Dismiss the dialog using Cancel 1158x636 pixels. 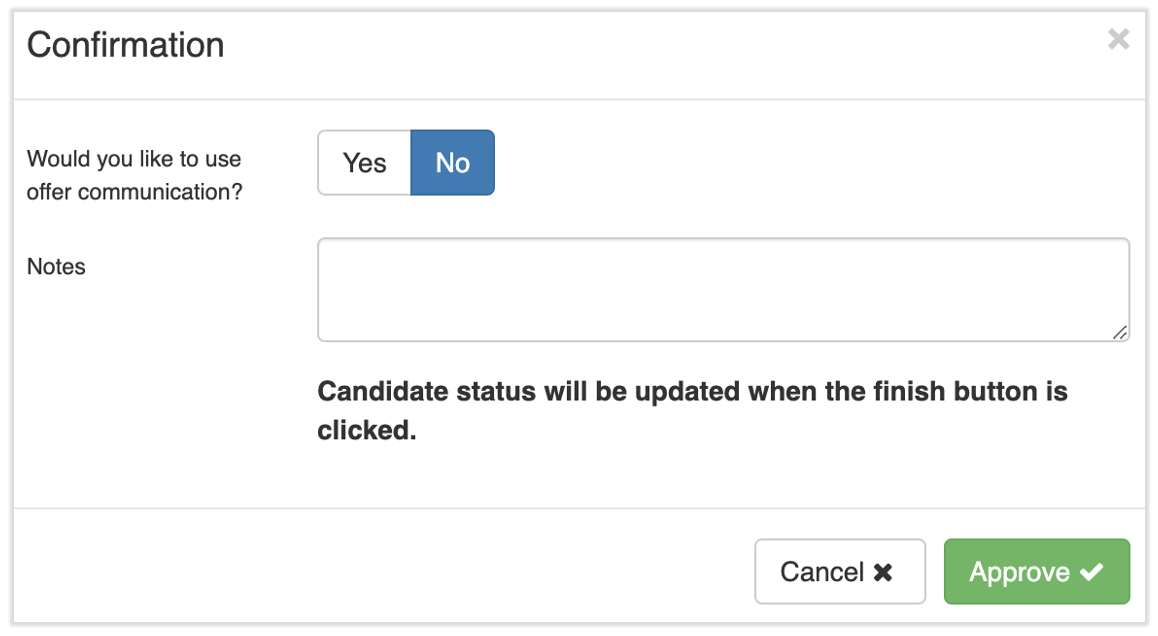pyautogui.click(x=839, y=572)
